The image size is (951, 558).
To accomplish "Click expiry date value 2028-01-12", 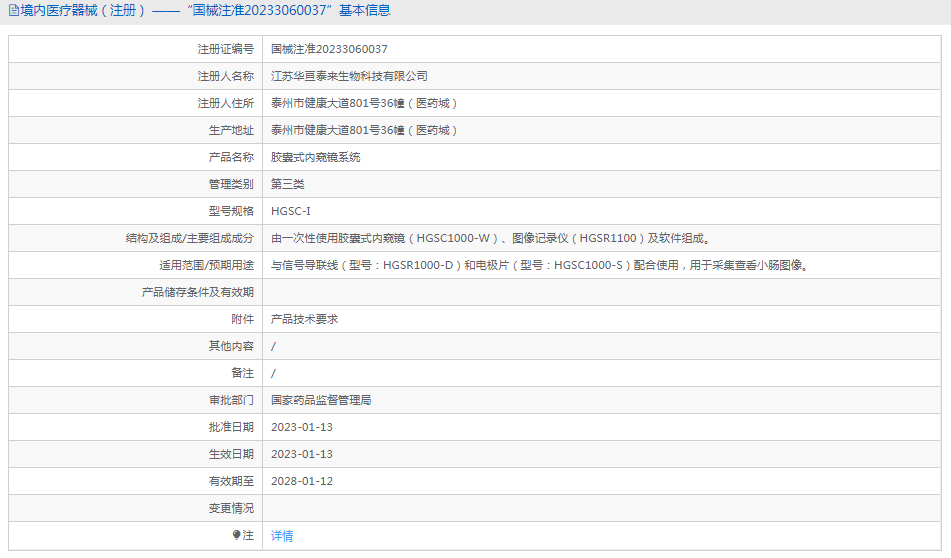I will click(x=302, y=481).
